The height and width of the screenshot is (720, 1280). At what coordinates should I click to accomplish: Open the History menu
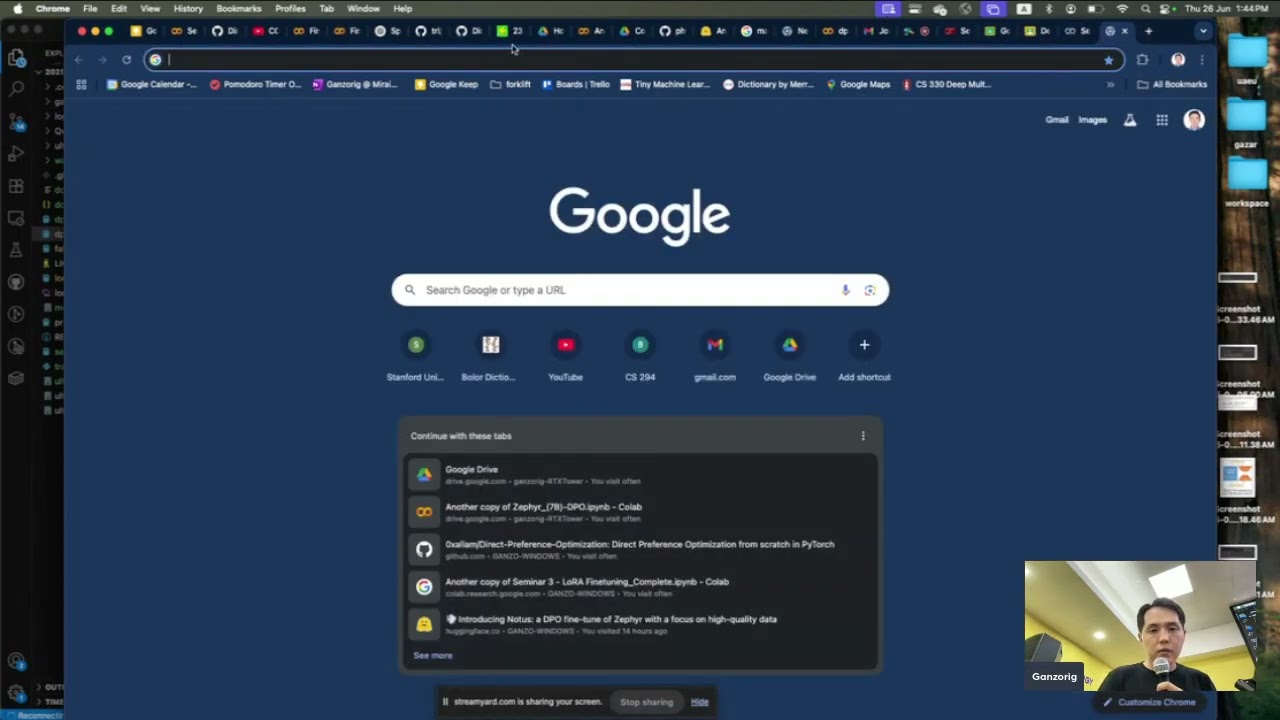(188, 9)
